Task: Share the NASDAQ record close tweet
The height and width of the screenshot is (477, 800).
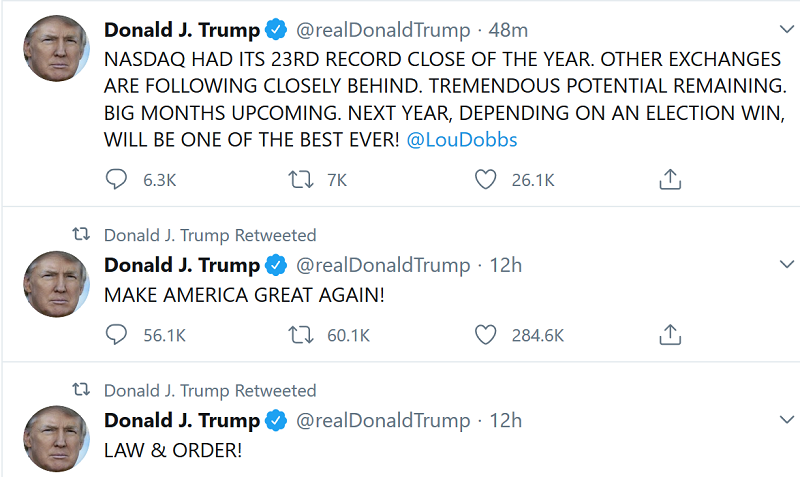Action: pos(670,180)
